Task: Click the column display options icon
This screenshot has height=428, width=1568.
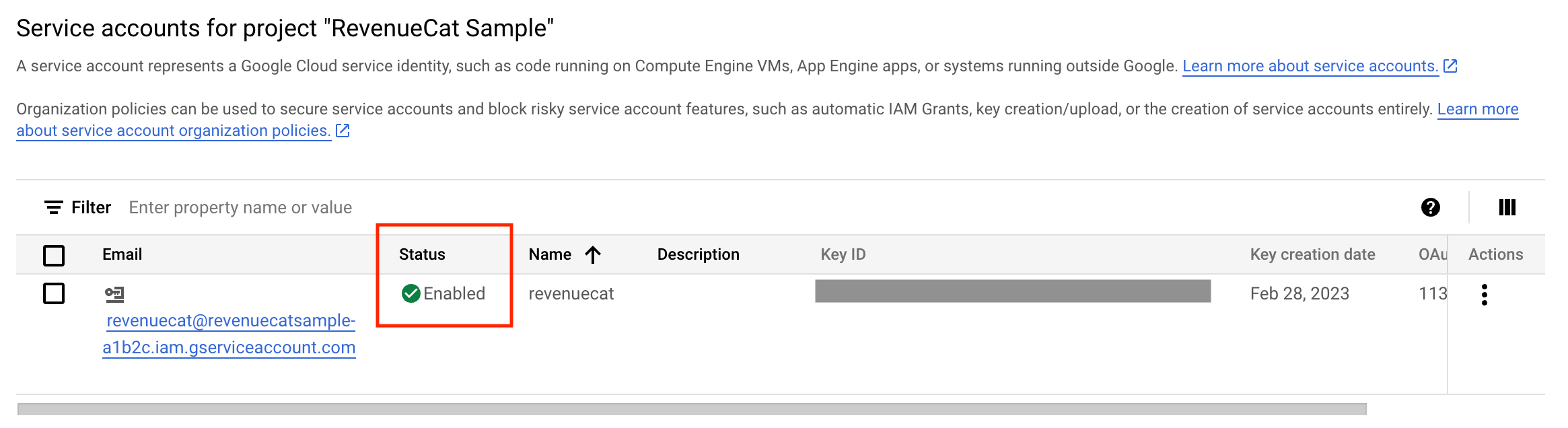Action: click(1507, 207)
